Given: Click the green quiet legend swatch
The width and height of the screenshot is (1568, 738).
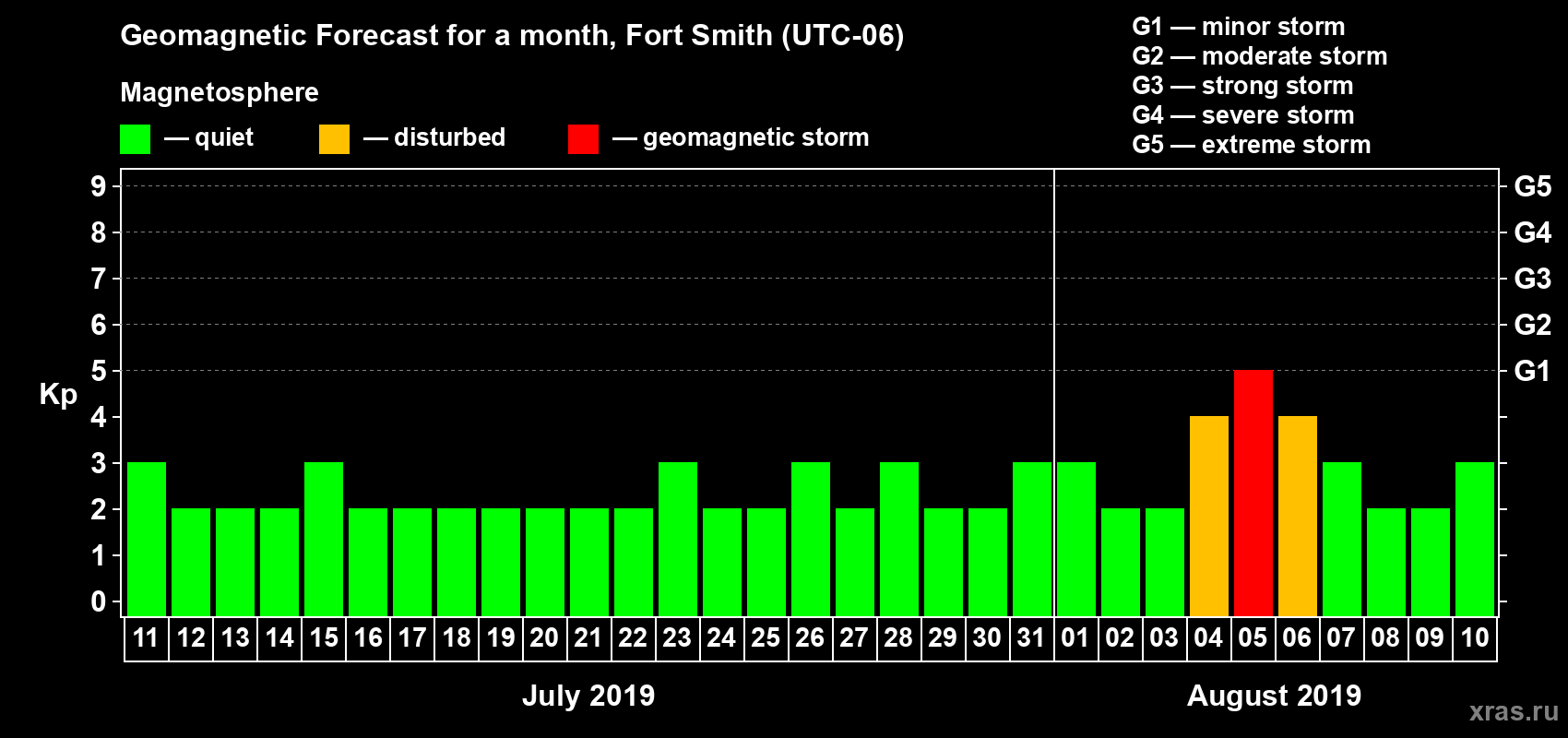Looking at the screenshot, I should pyautogui.click(x=136, y=139).
